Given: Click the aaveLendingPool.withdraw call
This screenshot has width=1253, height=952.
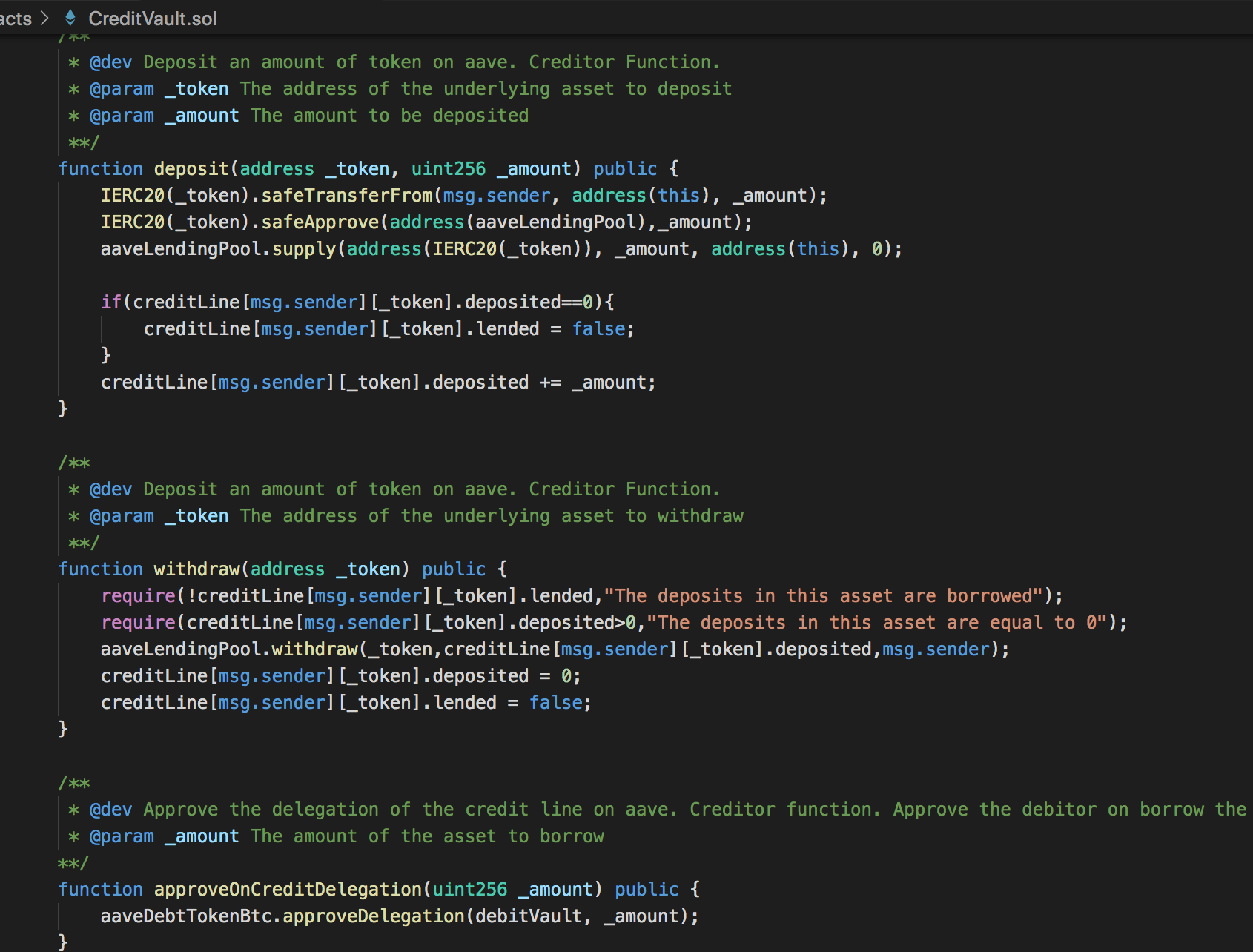Looking at the screenshot, I should click(x=555, y=649).
